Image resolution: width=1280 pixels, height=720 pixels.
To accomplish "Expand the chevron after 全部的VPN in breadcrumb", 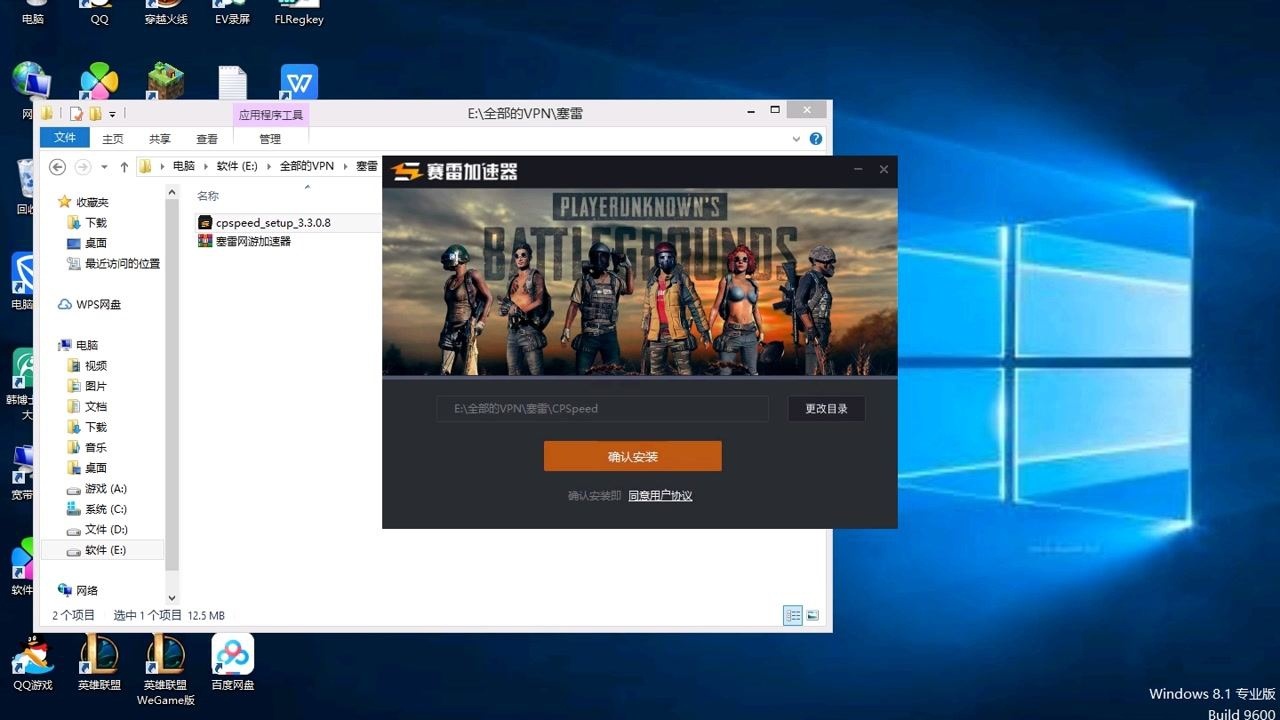I will [x=345, y=166].
